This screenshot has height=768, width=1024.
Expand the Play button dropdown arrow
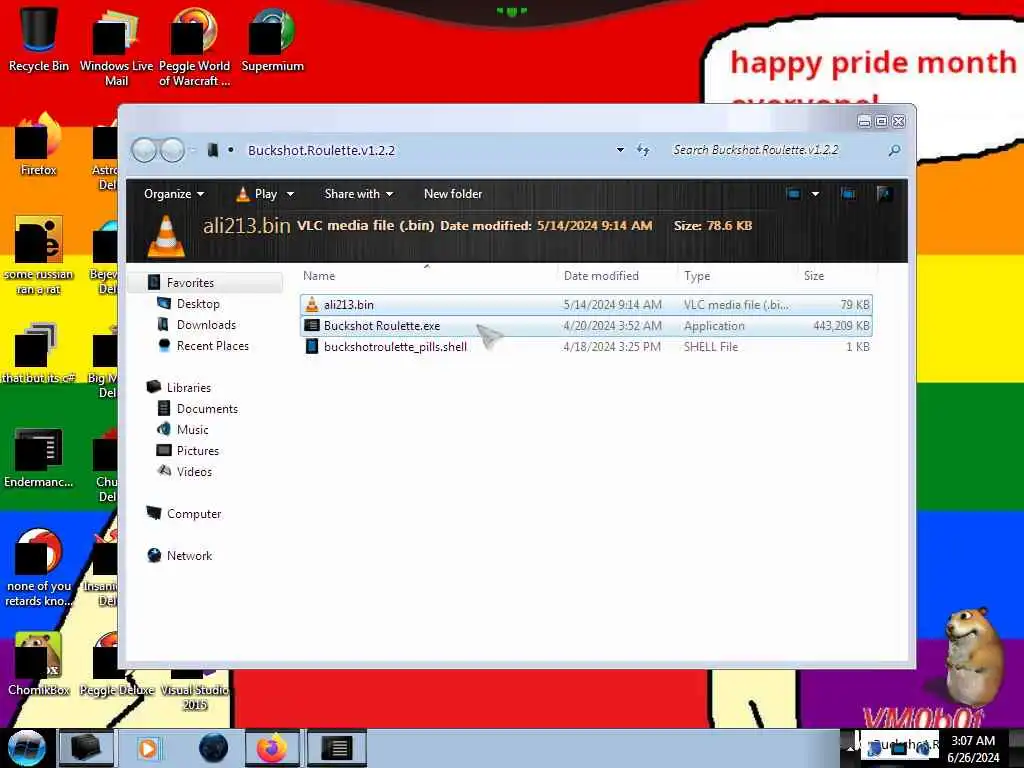click(291, 194)
